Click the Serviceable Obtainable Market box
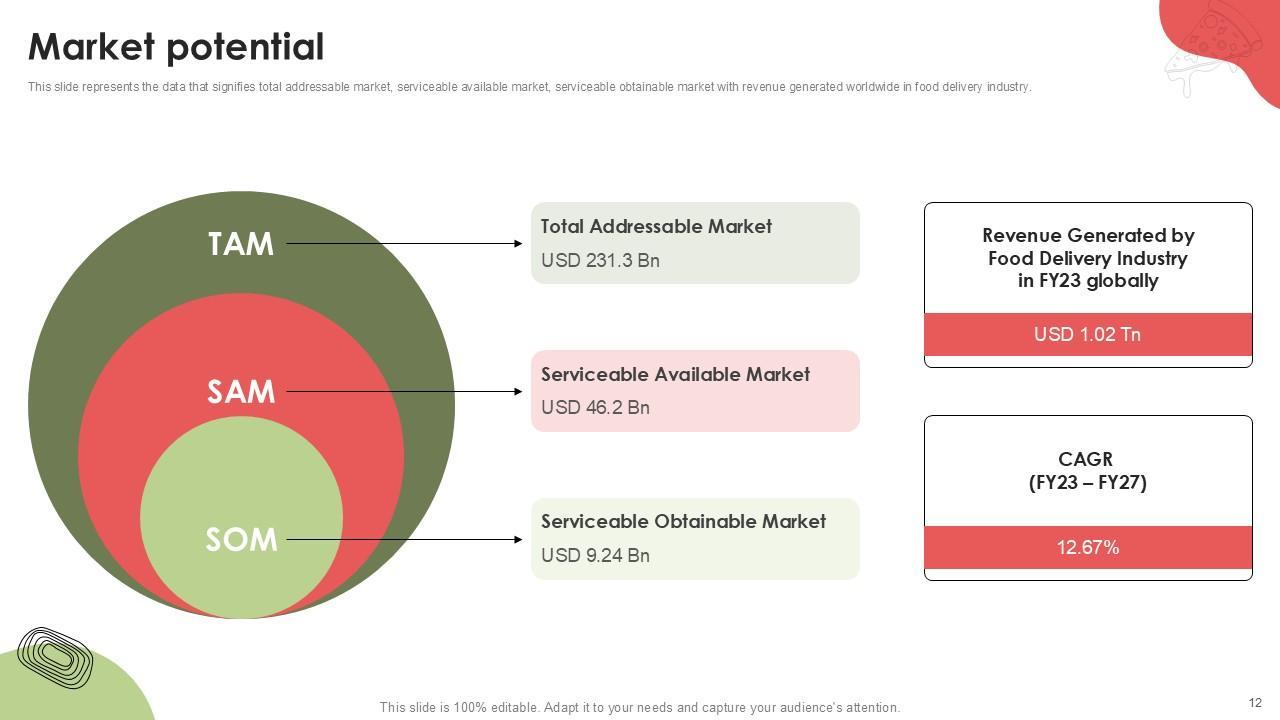1280x720 pixels. pyautogui.click(x=695, y=539)
